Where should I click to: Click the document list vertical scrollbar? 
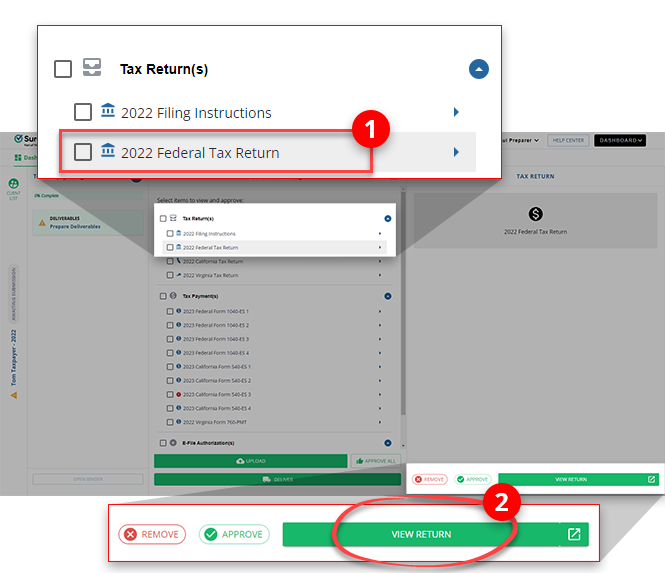pos(403,320)
